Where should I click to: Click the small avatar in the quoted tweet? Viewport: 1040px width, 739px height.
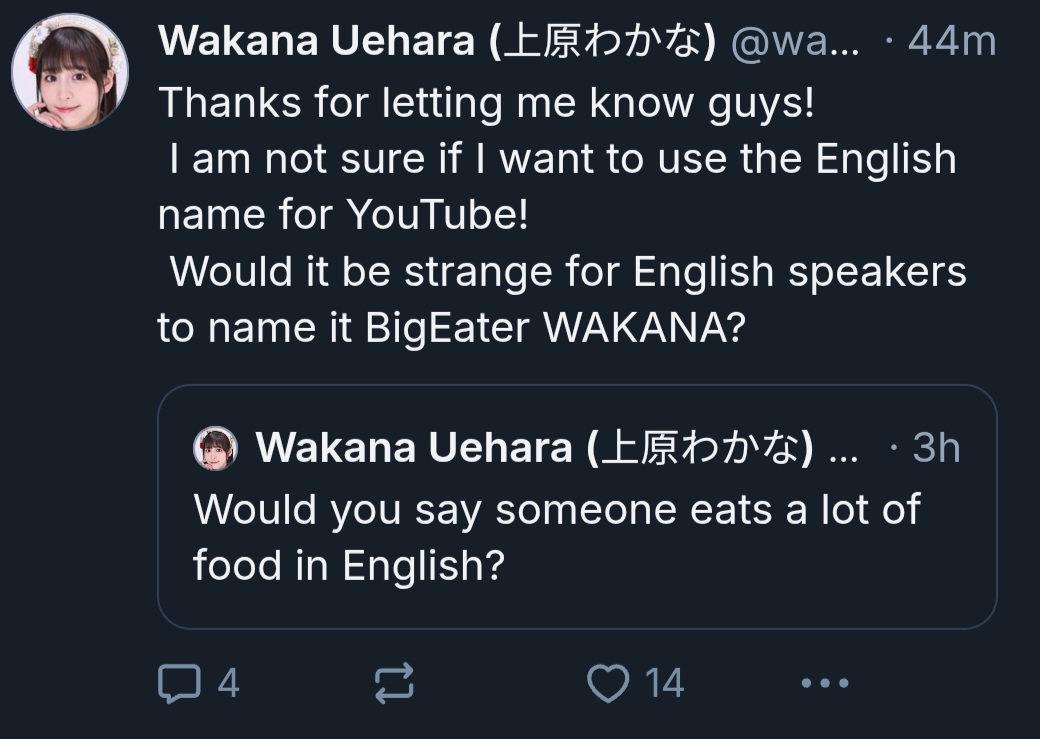(x=215, y=448)
